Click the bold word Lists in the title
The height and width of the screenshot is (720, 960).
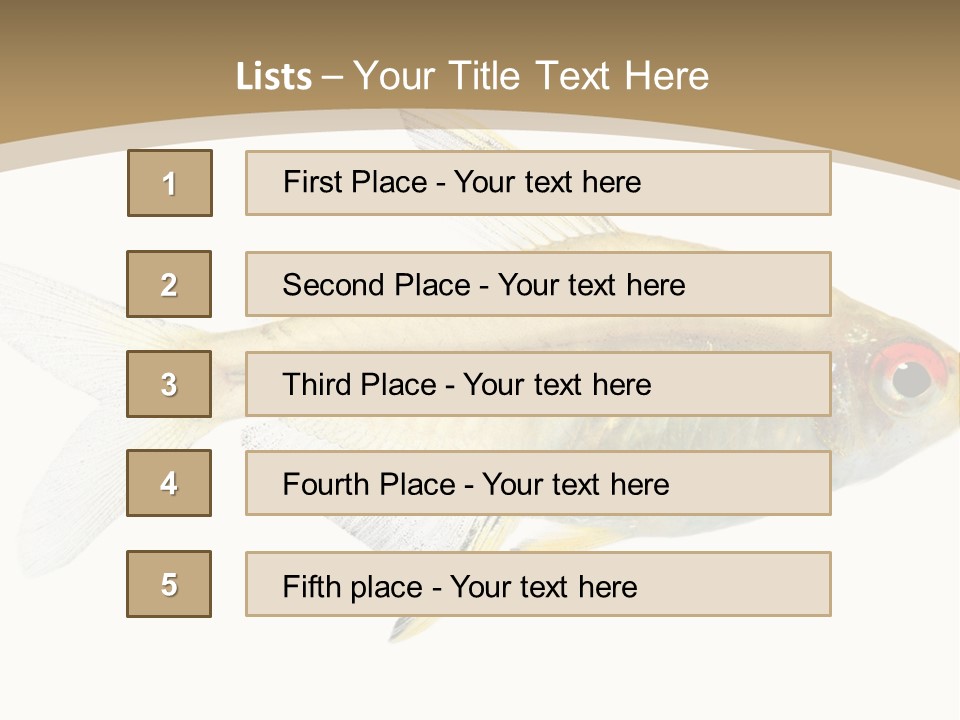pyautogui.click(x=273, y=77)
